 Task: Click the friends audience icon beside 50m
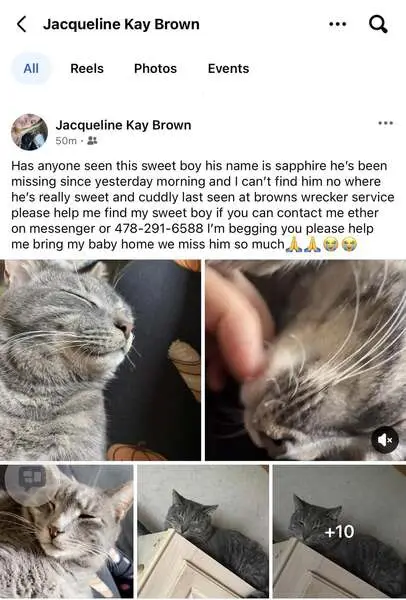click(x=92, y=141)
